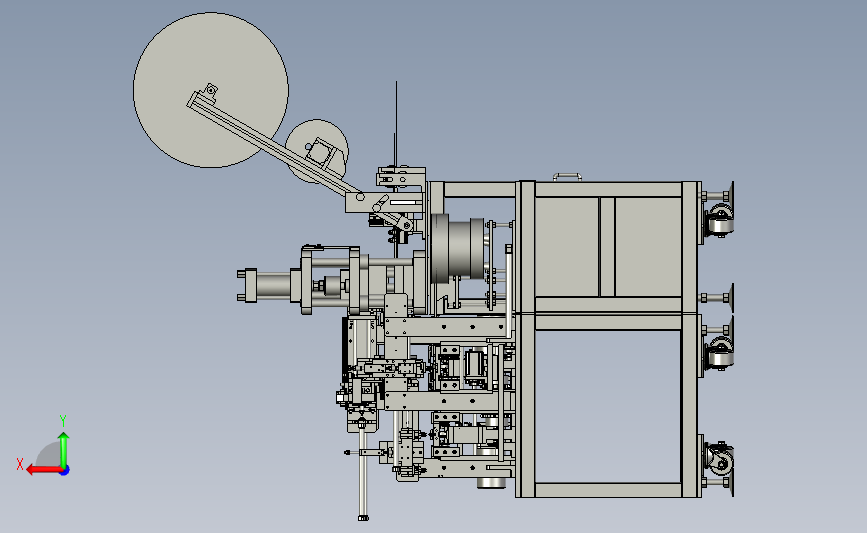Pick the handle on top of cabinet
867x533 pixels.
coord(567,177)
